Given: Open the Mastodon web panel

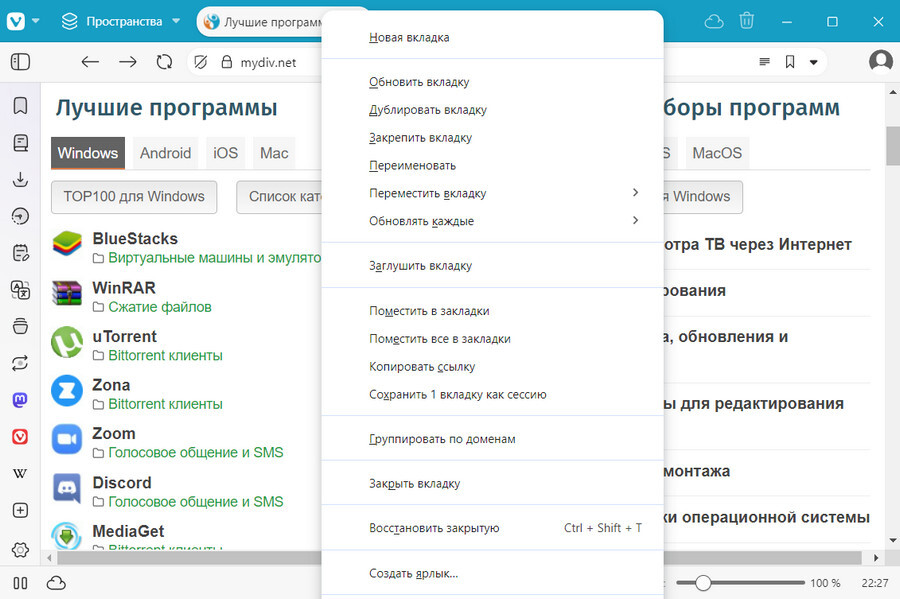Looking at the screenshot, I should point(20,400).
